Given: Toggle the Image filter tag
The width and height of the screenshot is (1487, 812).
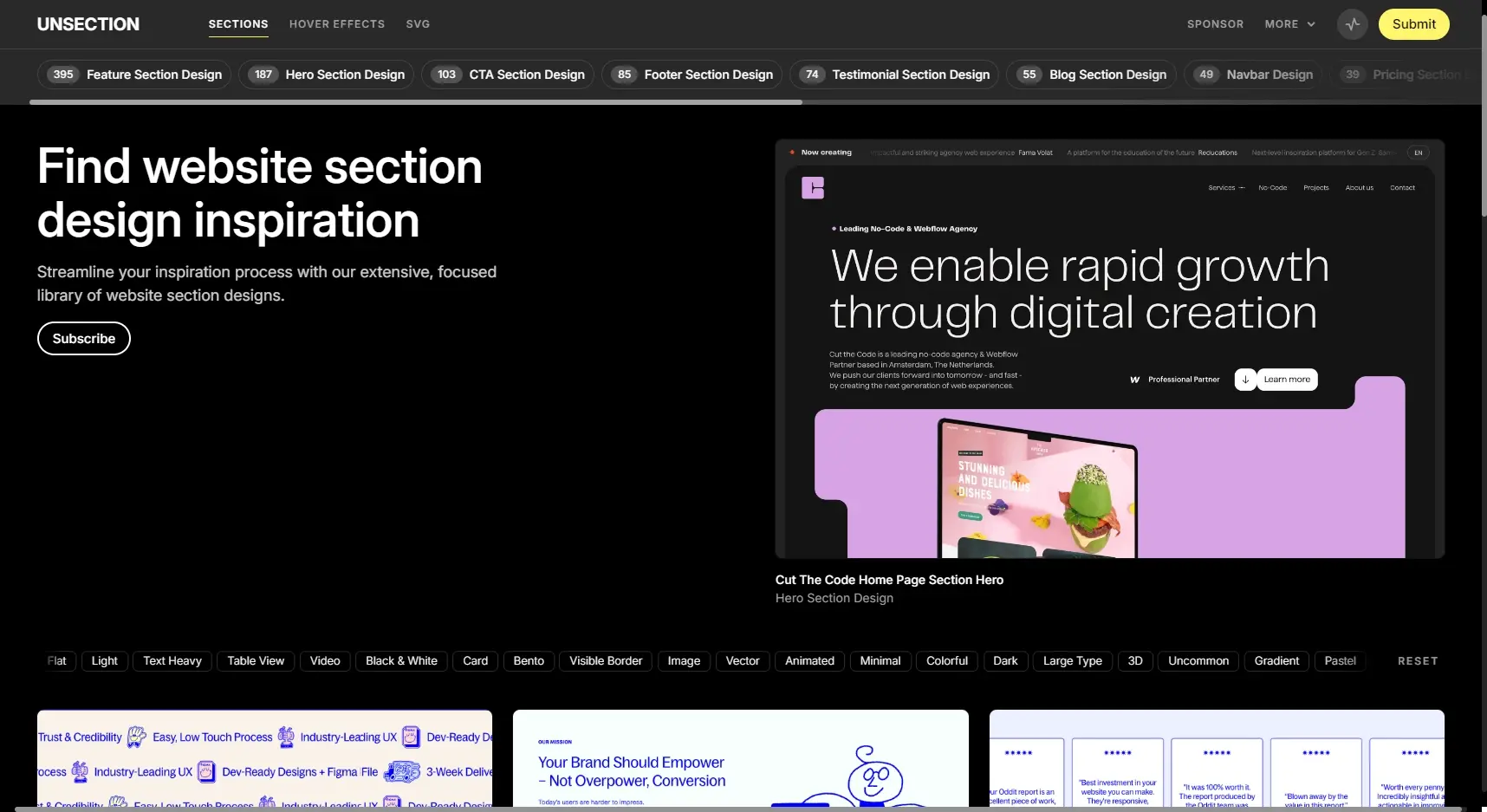Looking at the screenshot, I should pyautogui.click(x=684, y=661).
